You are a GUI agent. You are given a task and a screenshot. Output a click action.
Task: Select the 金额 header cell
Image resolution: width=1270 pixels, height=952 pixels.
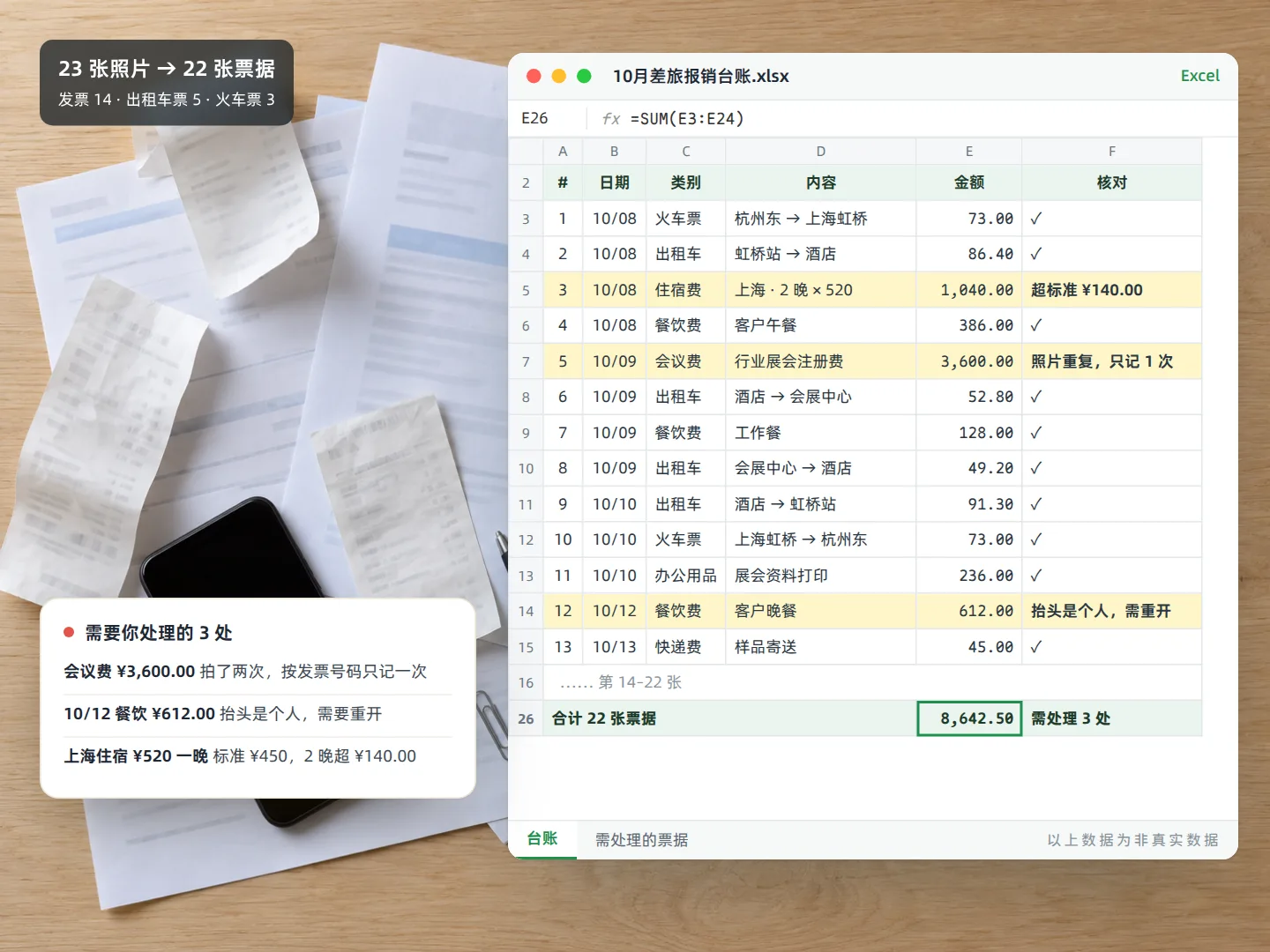tap(969, 182)
